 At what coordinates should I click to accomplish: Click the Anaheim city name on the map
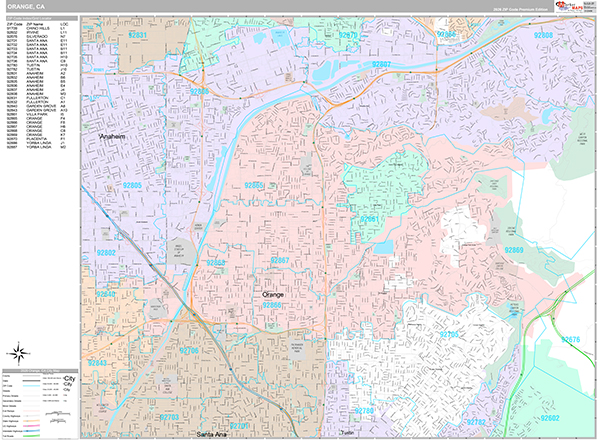pos(112,137)
